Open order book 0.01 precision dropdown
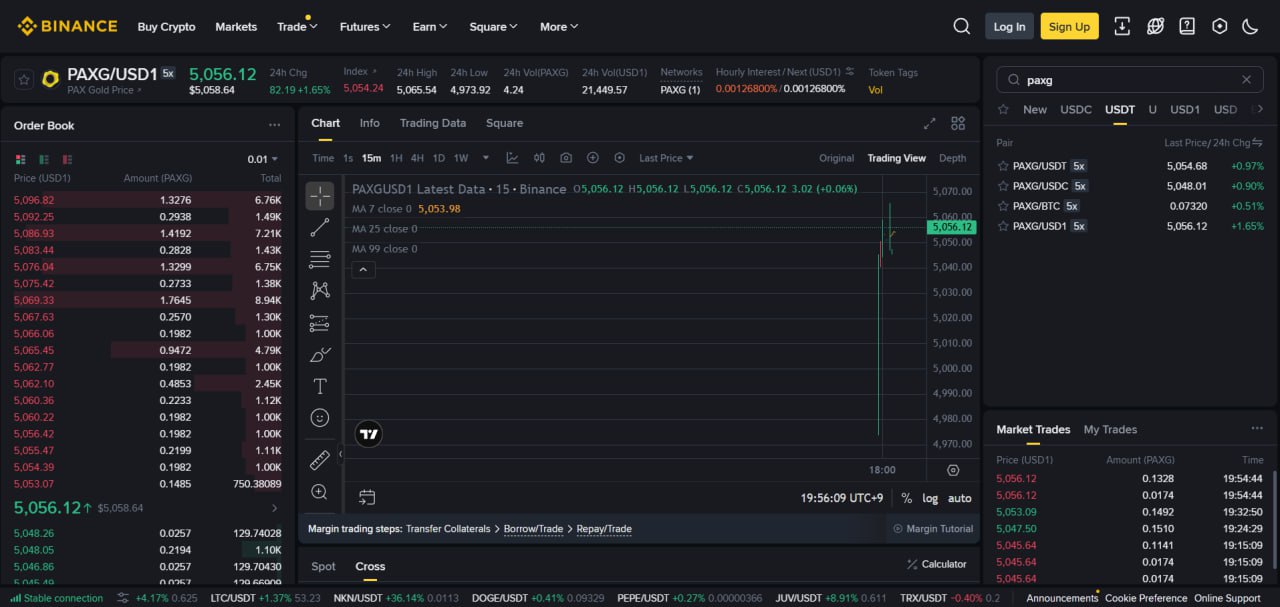 point(263,159)
